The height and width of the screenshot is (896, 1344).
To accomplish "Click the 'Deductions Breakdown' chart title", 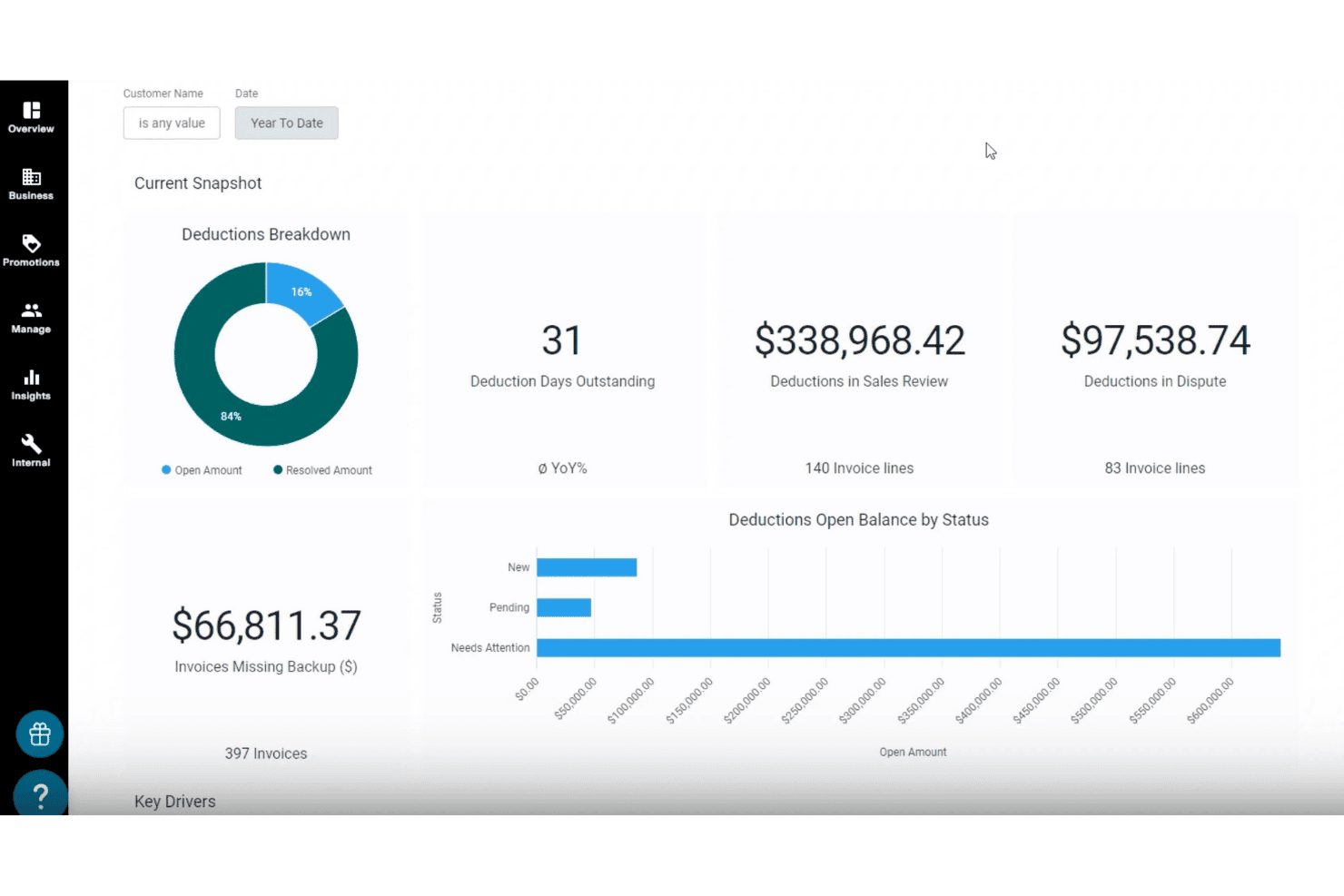I will 266,234.
